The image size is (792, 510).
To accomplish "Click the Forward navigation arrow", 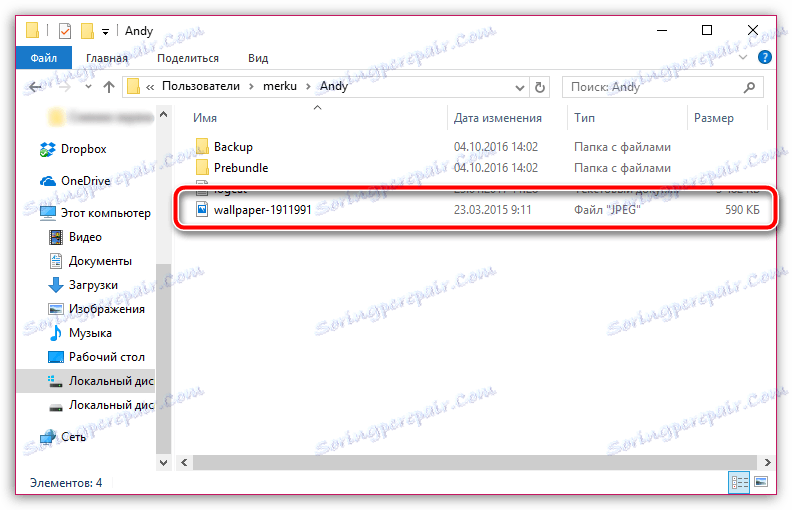I will [64, 87].
